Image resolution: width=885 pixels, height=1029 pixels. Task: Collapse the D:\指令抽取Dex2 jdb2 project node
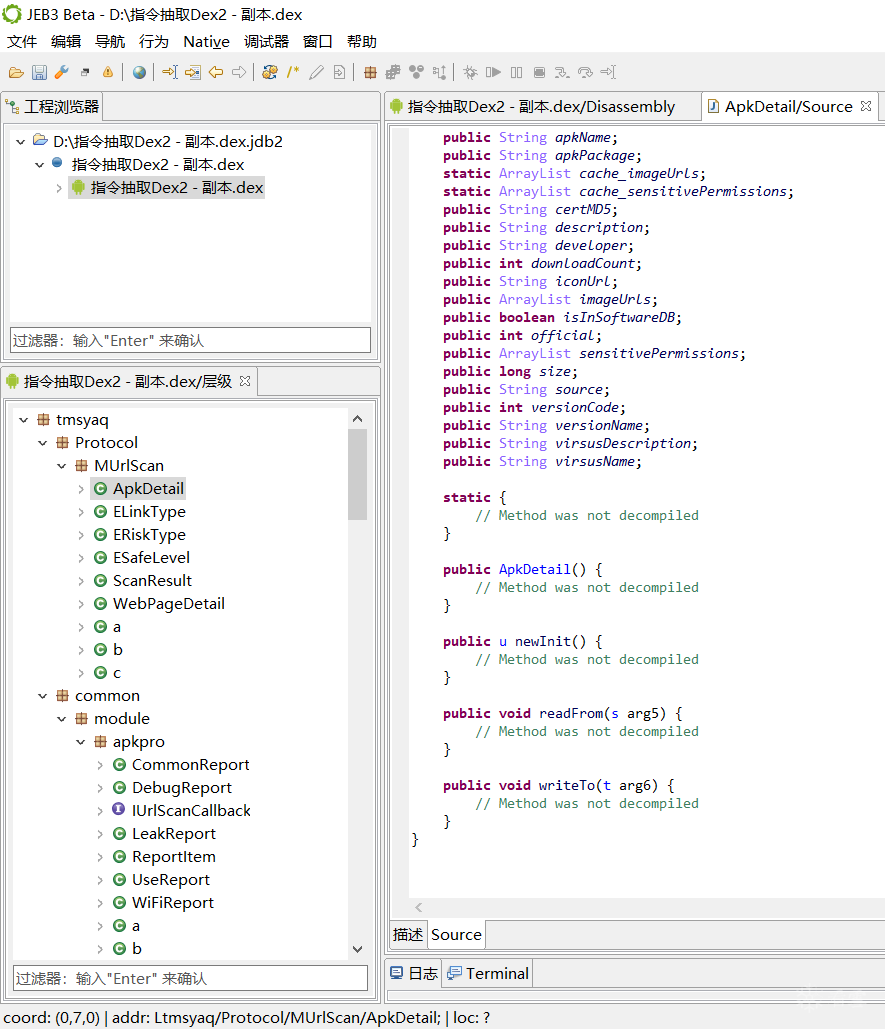[x=20, y=141]
